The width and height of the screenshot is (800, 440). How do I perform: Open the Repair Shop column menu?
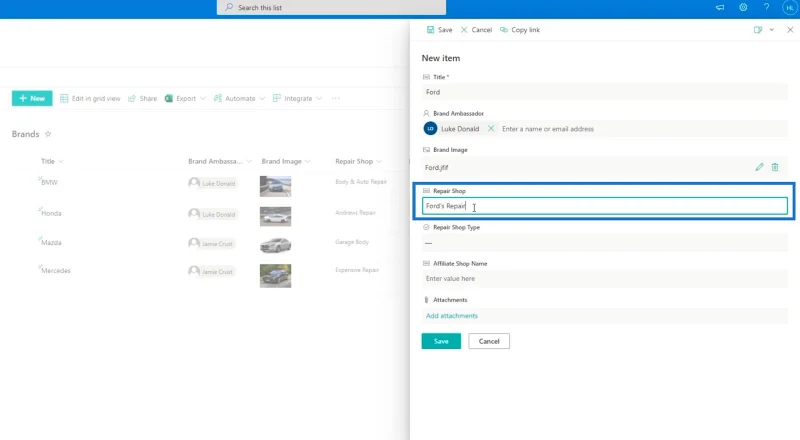(358, 161)
